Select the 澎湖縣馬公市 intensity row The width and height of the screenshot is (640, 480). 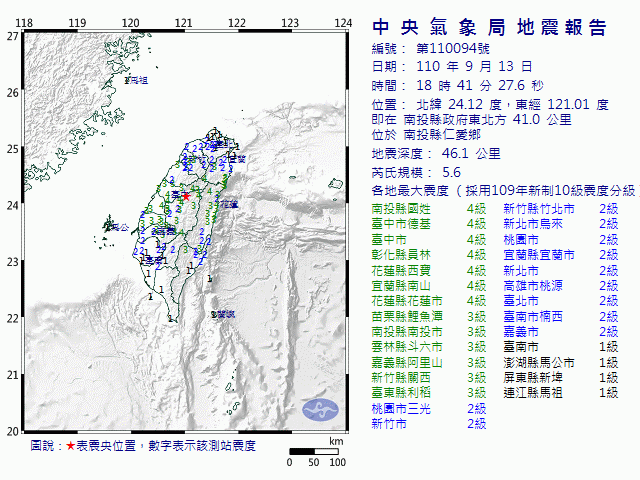pos(561,362)
